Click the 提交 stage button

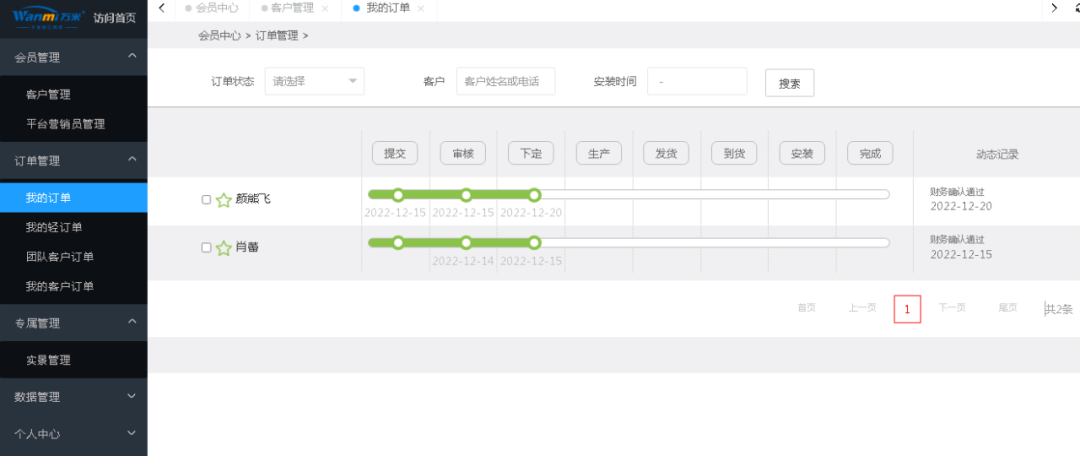click(x=395, y=154)
